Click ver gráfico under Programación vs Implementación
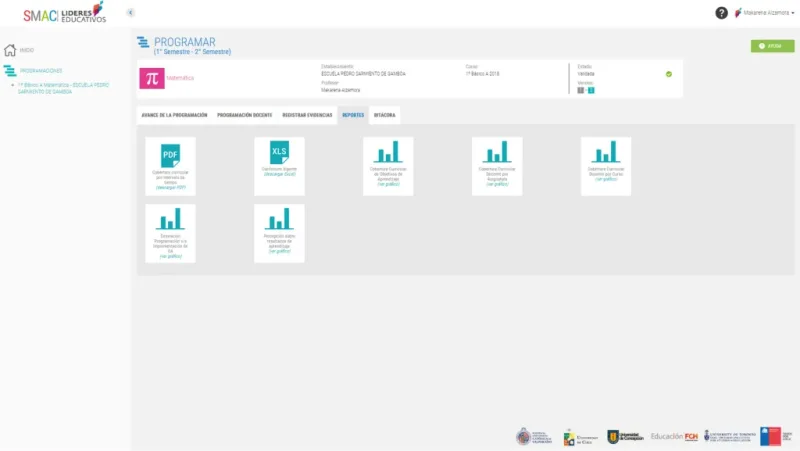Image resolution: width=800 pixels, height=451 pixels. point(170,256)
